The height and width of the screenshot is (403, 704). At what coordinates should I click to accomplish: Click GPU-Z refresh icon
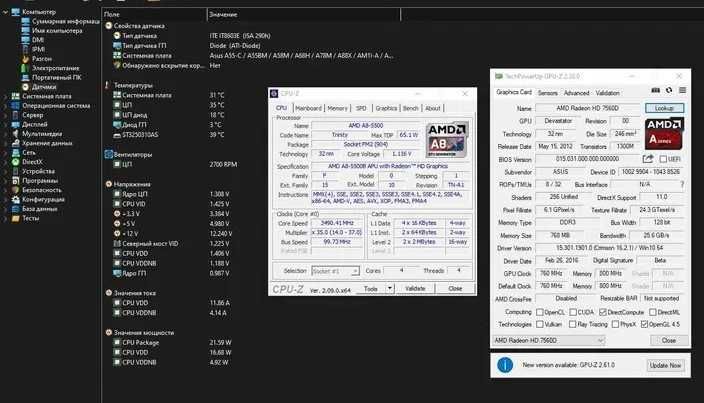(669, 90)
